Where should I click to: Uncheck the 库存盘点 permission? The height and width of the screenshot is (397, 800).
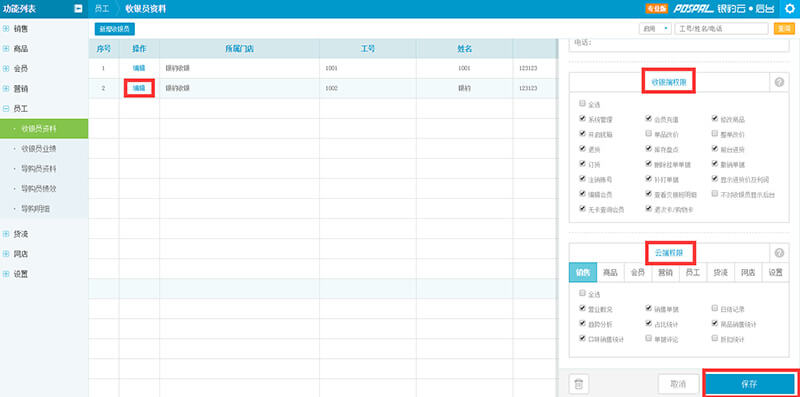click(648, 149)
